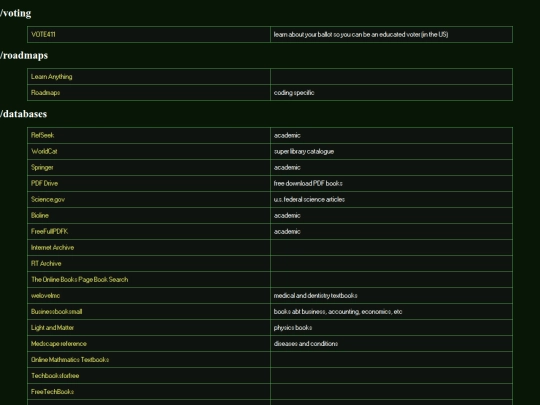Open the Light and Matter link
Viewport: 540px width, 405px height.
52,328
